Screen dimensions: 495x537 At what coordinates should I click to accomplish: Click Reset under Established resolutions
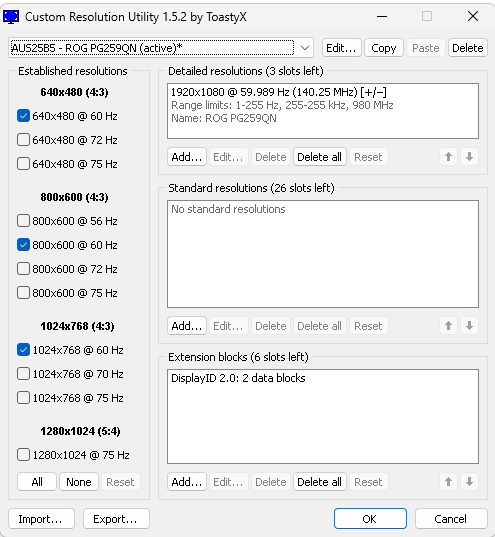click(121, 482)
